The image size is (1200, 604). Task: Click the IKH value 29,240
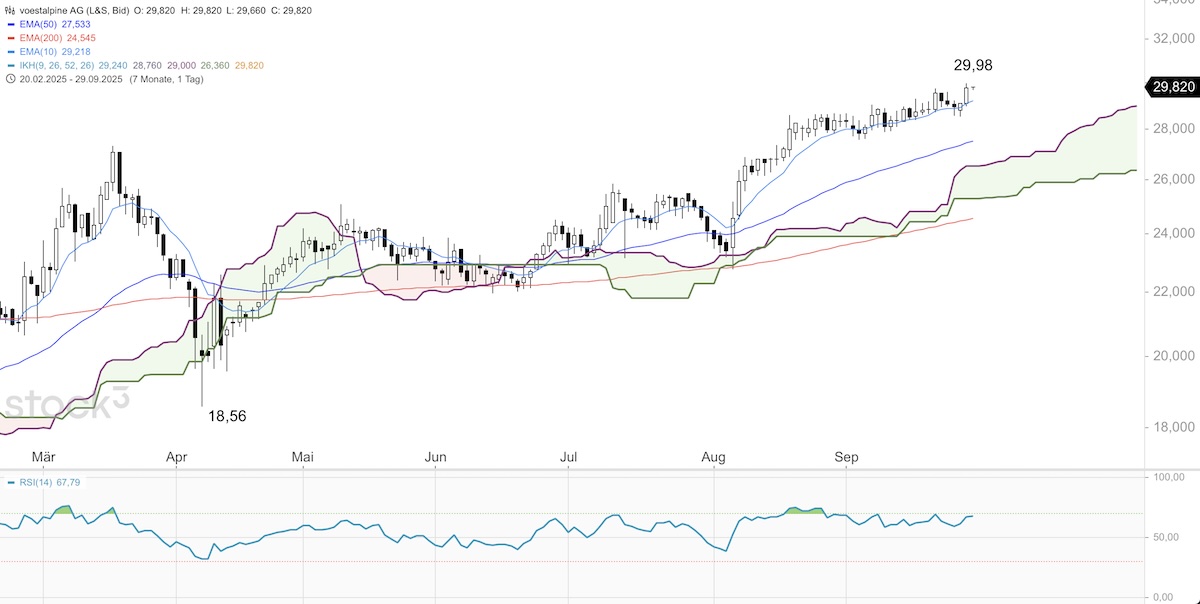[114, 65]
